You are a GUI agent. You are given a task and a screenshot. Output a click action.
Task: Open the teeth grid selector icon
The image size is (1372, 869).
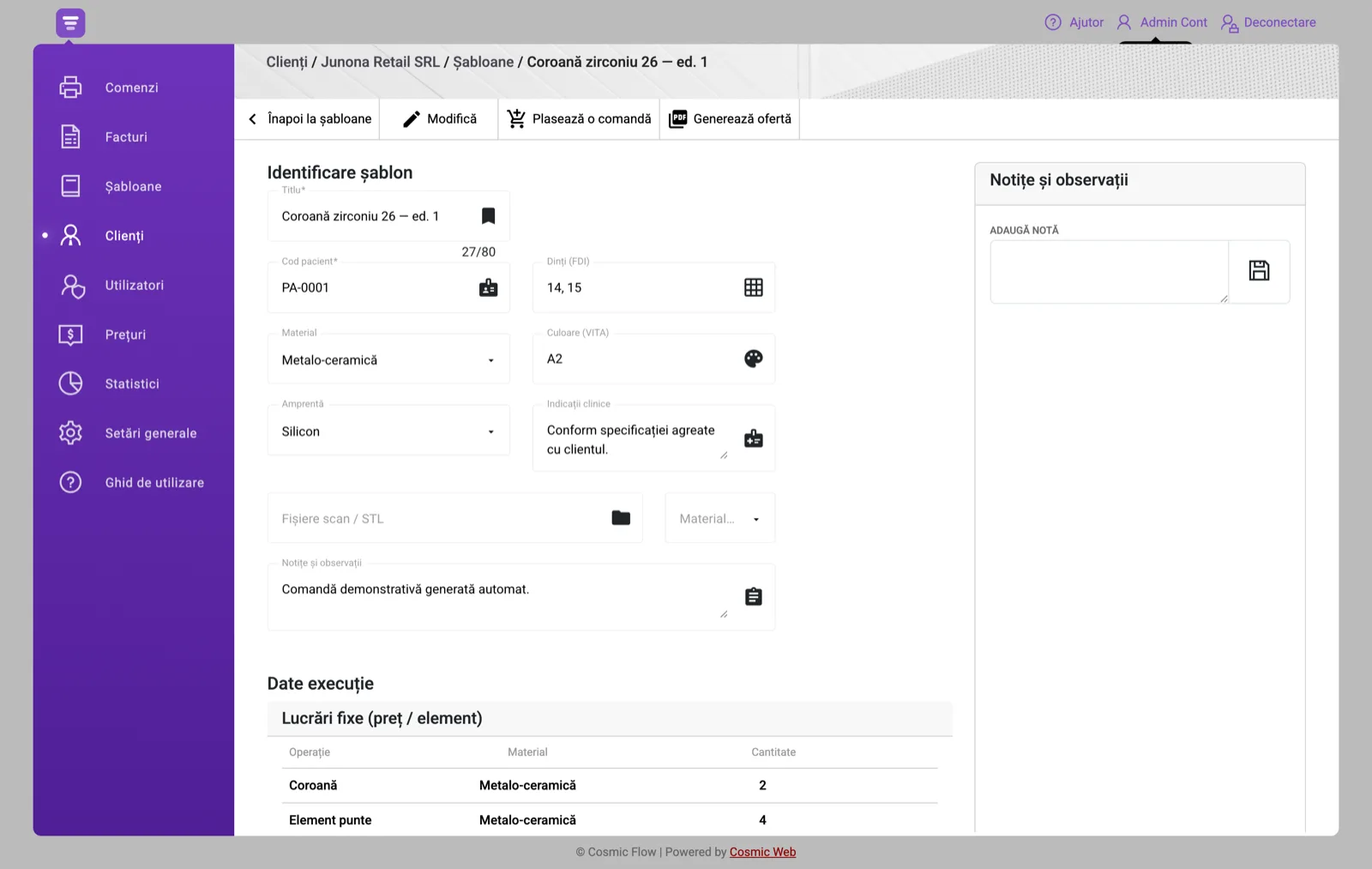pyautogui.click(x=754, y=287)
